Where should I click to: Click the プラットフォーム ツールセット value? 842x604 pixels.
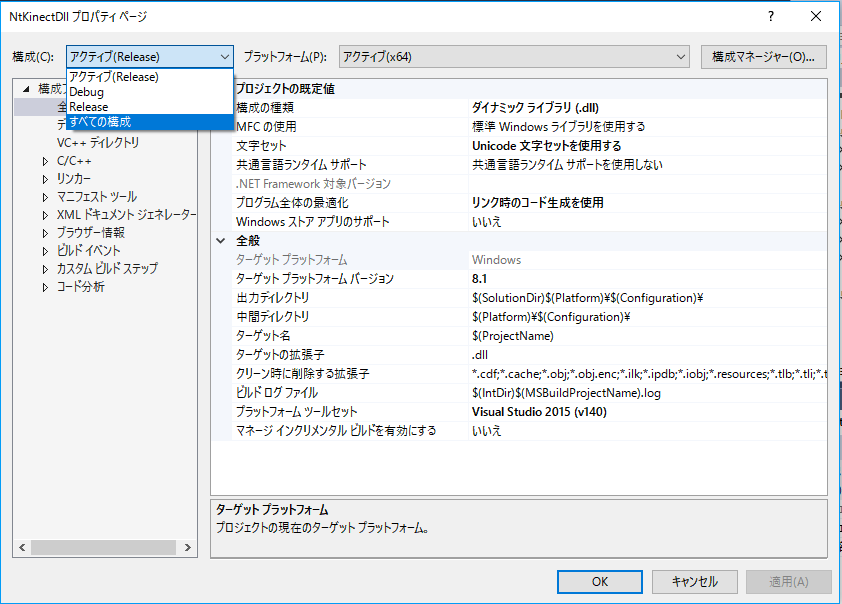pyautogui.click(x=540, y=412)
